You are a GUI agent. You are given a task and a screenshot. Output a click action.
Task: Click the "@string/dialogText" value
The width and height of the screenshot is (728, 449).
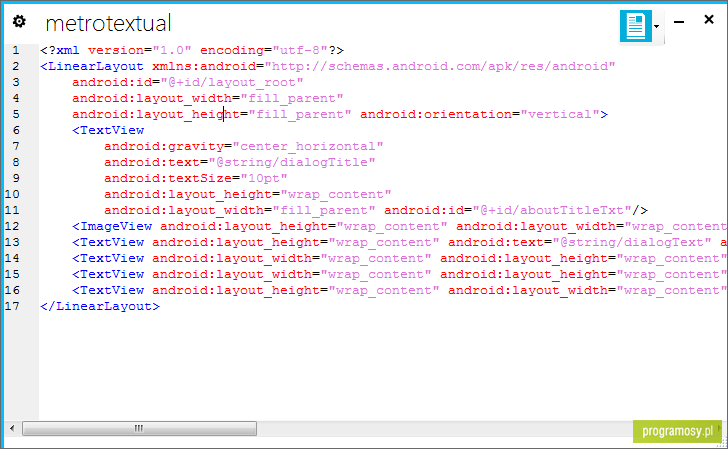click(632, 242)
